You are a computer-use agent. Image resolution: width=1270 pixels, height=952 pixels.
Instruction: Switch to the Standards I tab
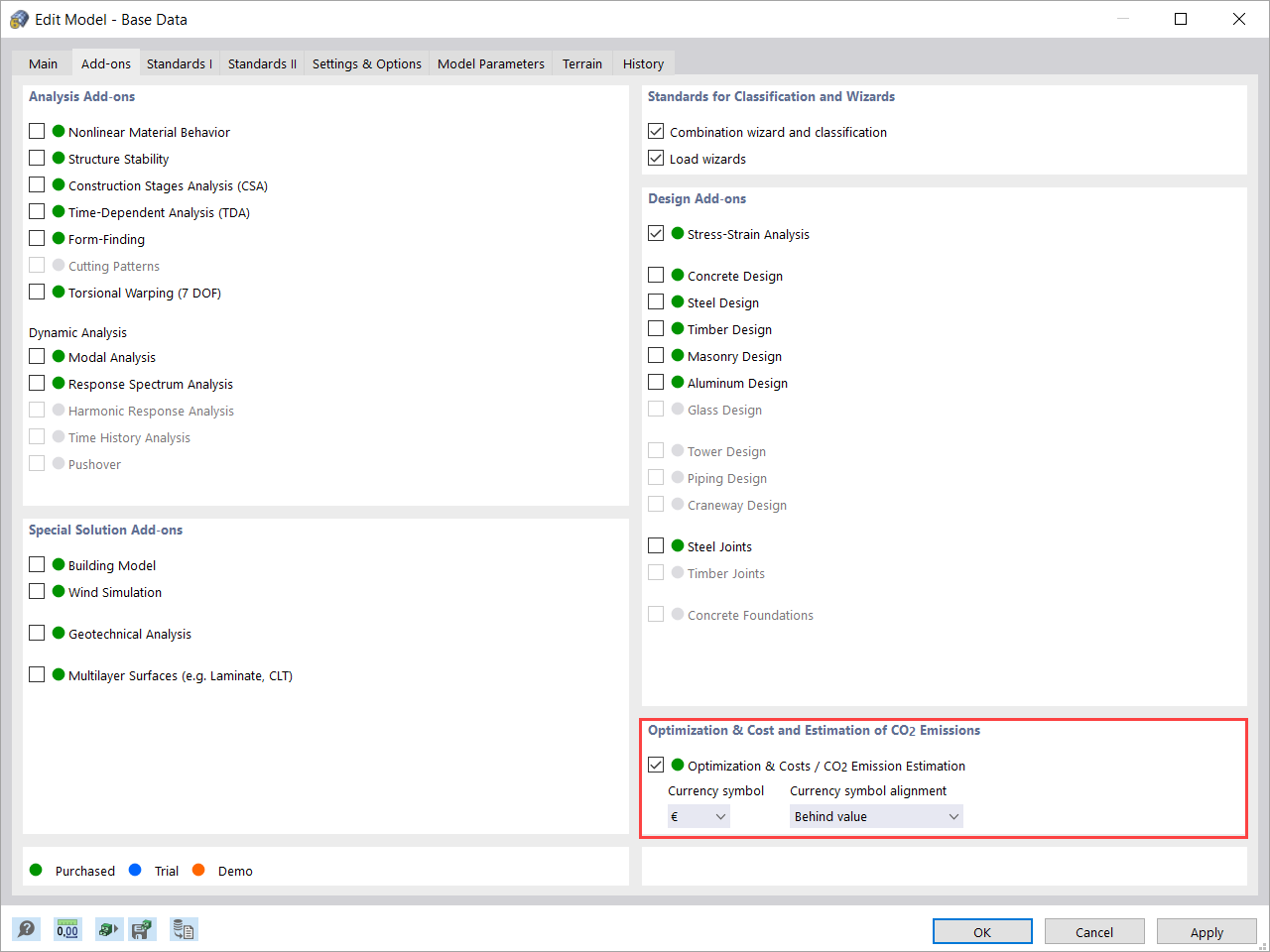(180, 63)
